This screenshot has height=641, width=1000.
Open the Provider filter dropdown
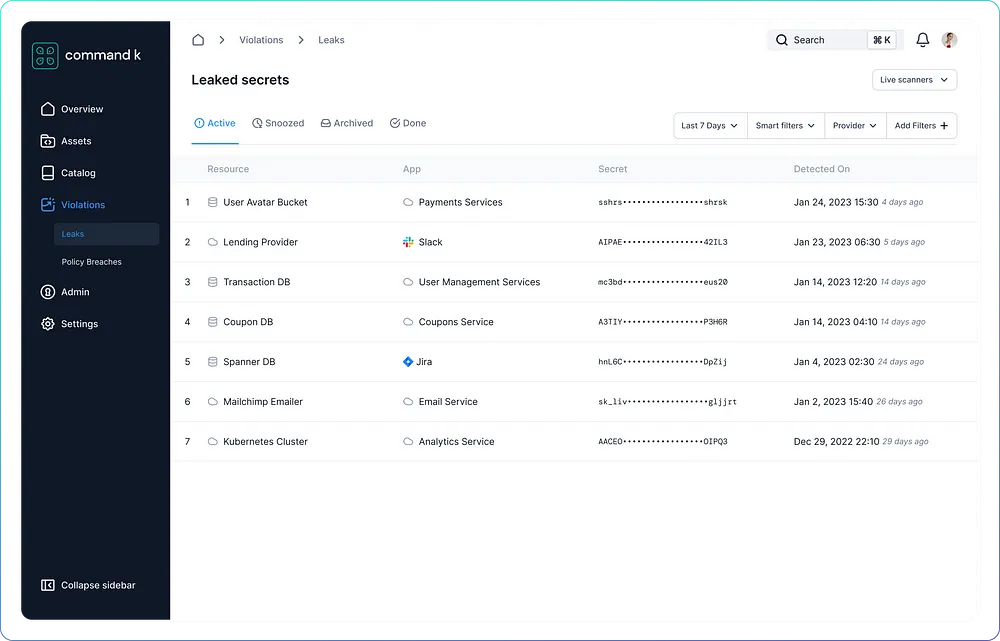[x=855, y=126]
